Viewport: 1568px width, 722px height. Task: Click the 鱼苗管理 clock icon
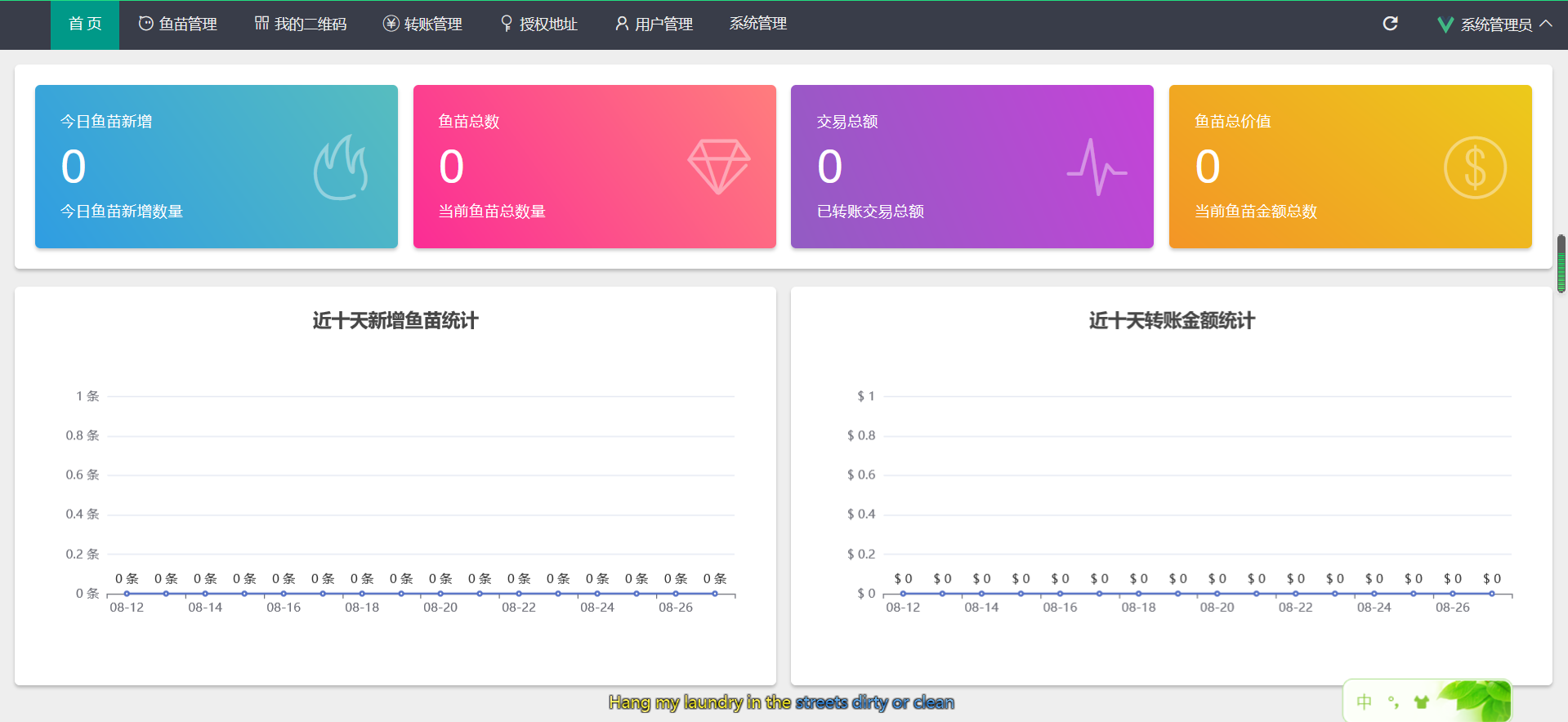(x=146, y=24)
